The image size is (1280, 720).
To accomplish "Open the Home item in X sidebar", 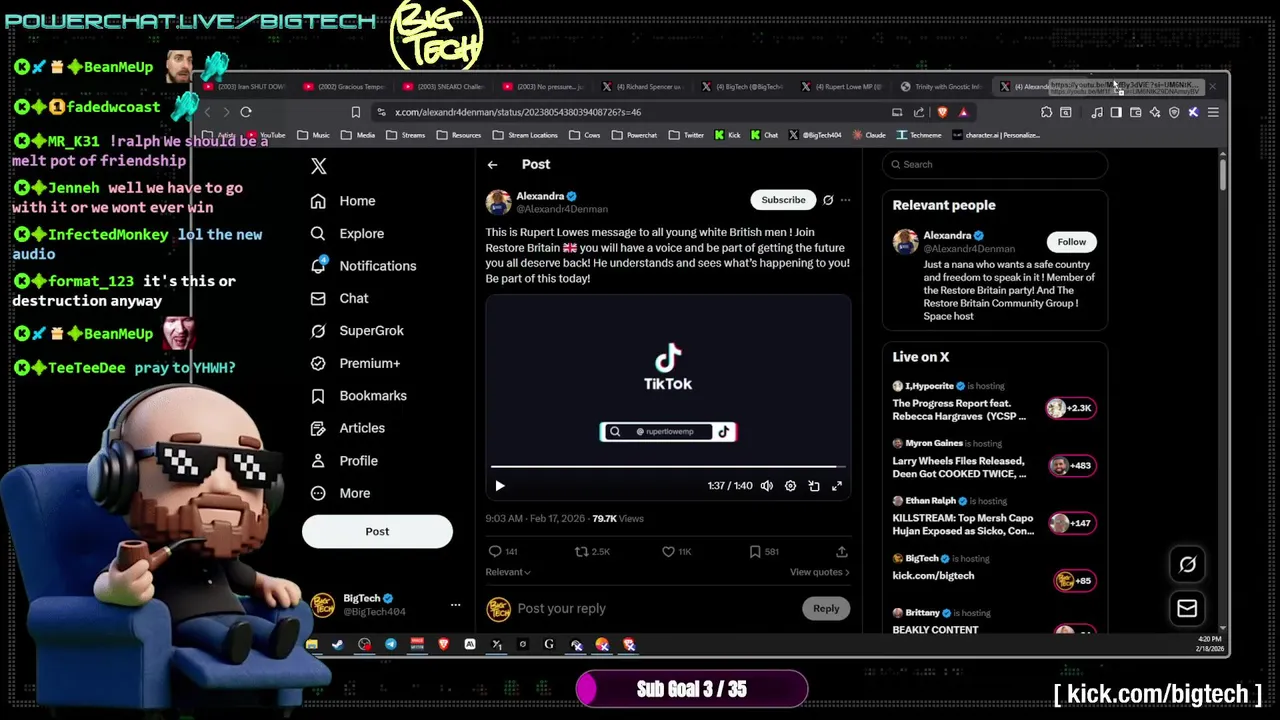I will coord(343,201).
